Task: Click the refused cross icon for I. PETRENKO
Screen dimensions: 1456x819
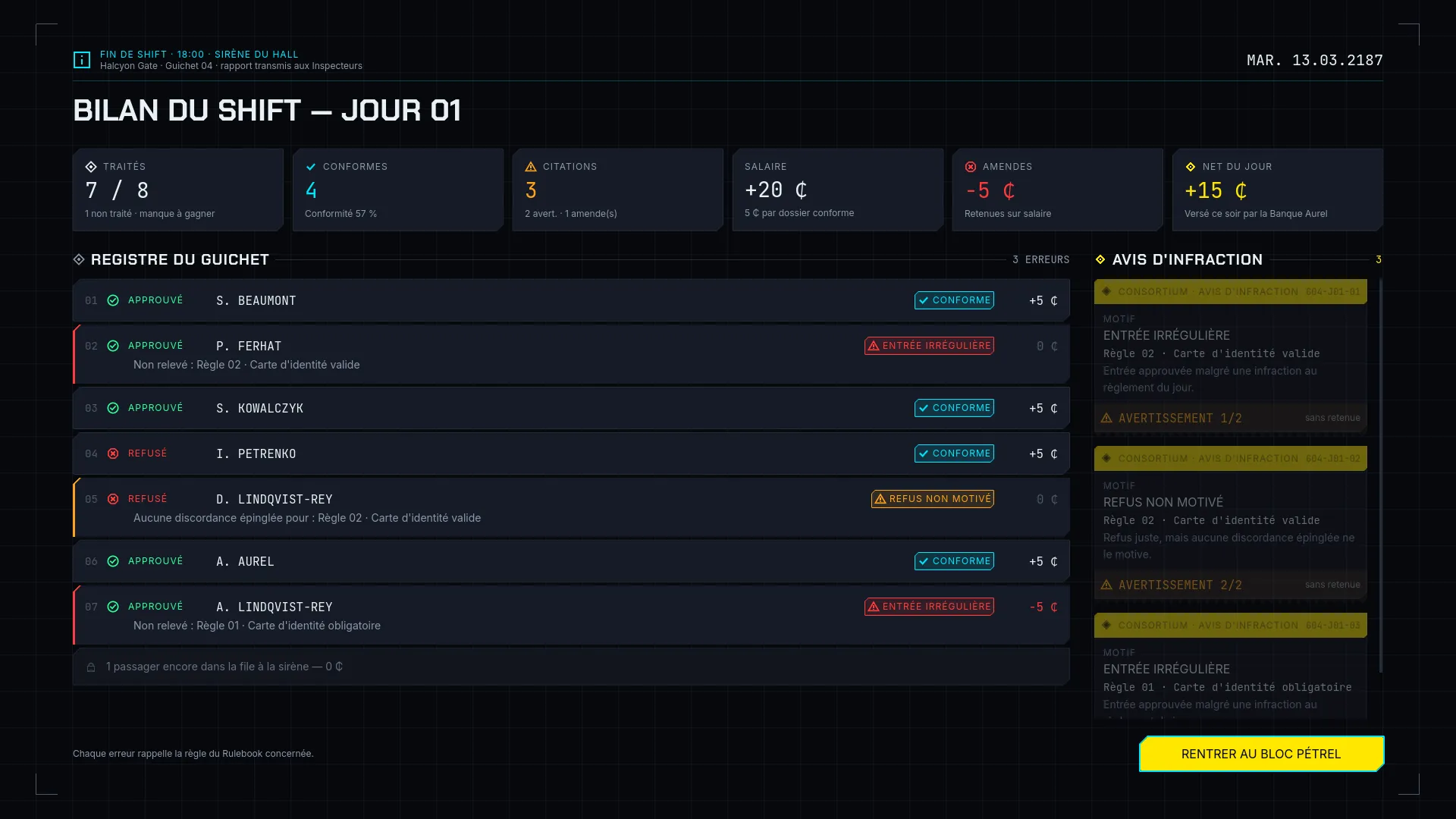Action: tap(113, 453)
